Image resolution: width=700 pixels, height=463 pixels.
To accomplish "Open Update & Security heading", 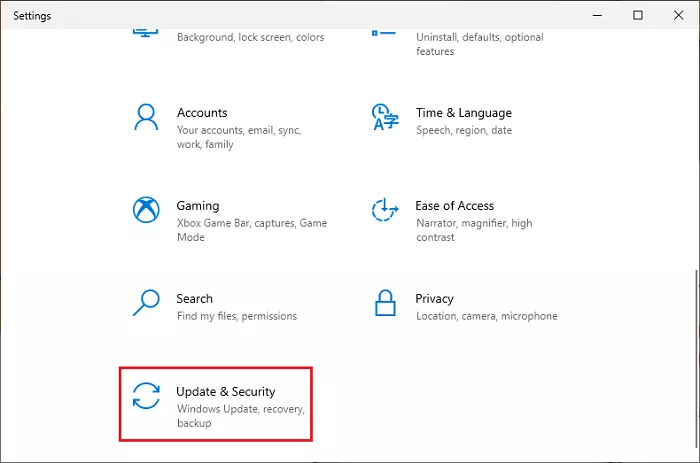I will click(225, 392).
